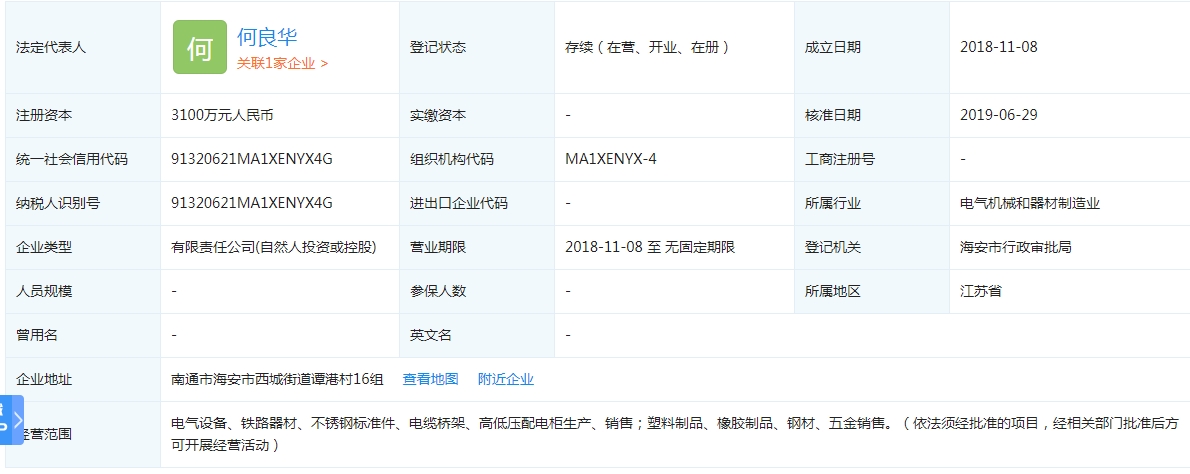Click the company address 南通市海安市西城街道谭港村16组
Image resolution: width=1190 pixels, height=474 pixels.
tap(278, 379)
